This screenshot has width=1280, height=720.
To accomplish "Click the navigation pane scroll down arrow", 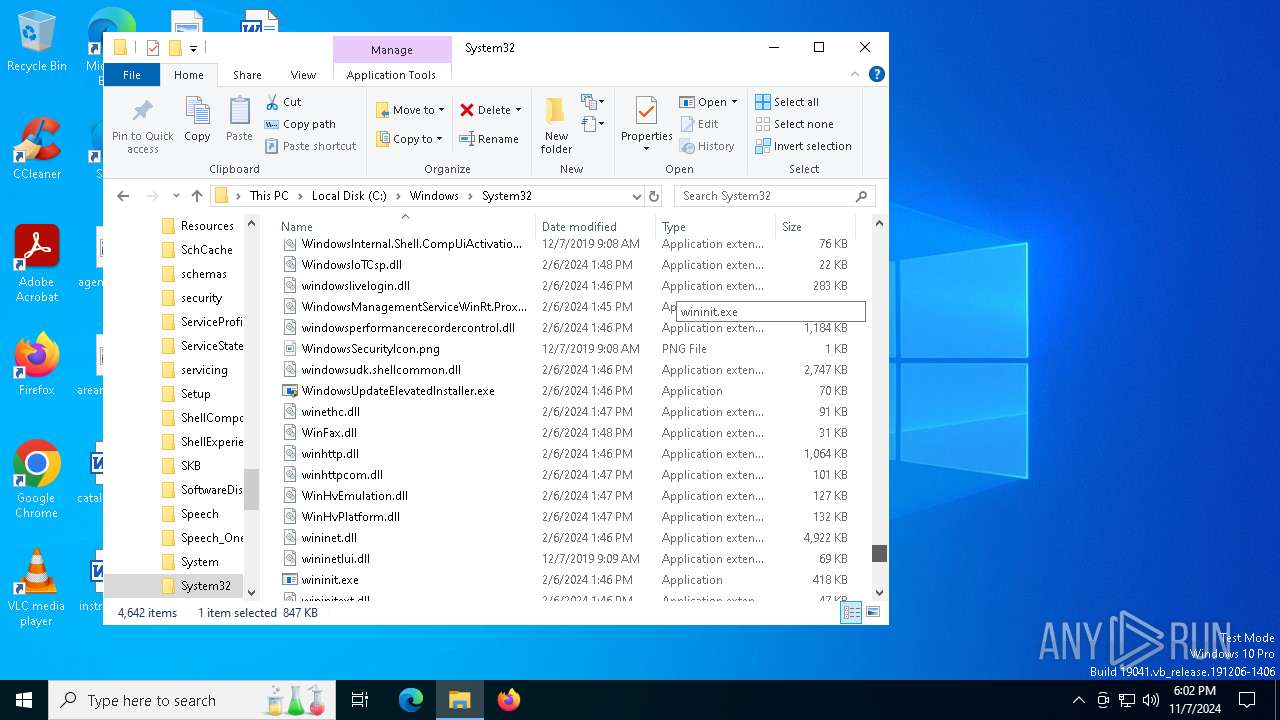I will 251,592.
